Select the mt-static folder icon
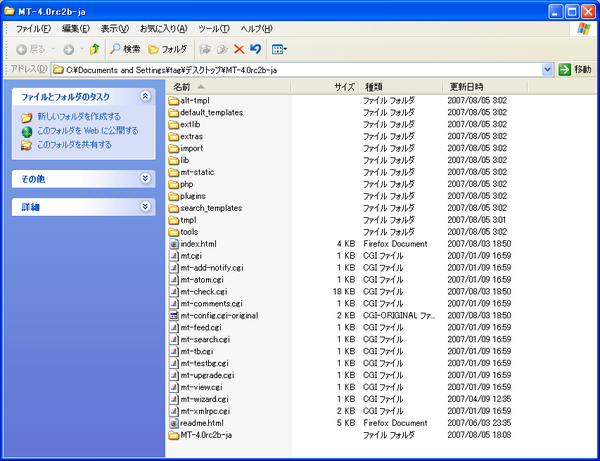The width and height of the screenshot is (600, 461). tap(174, 173)
